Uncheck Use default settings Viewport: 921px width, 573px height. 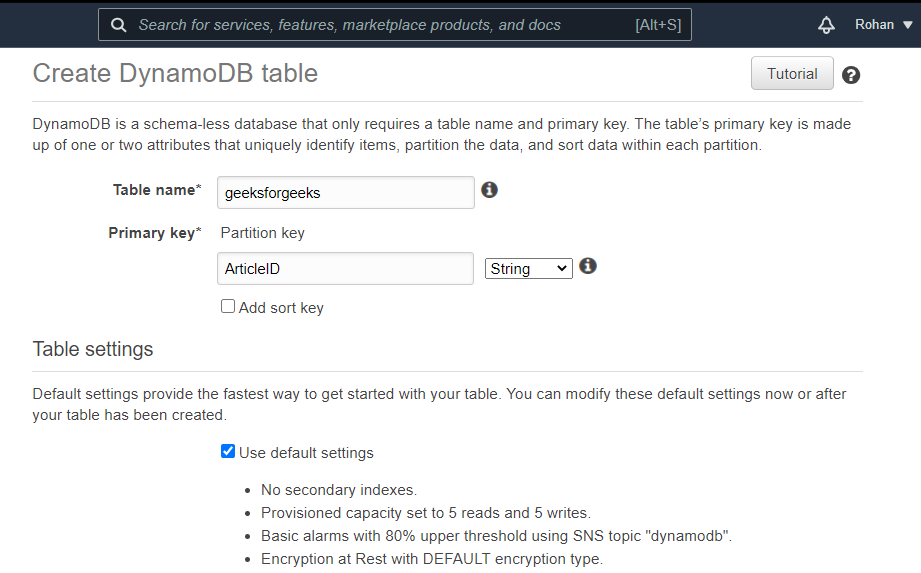pos(228,452)
